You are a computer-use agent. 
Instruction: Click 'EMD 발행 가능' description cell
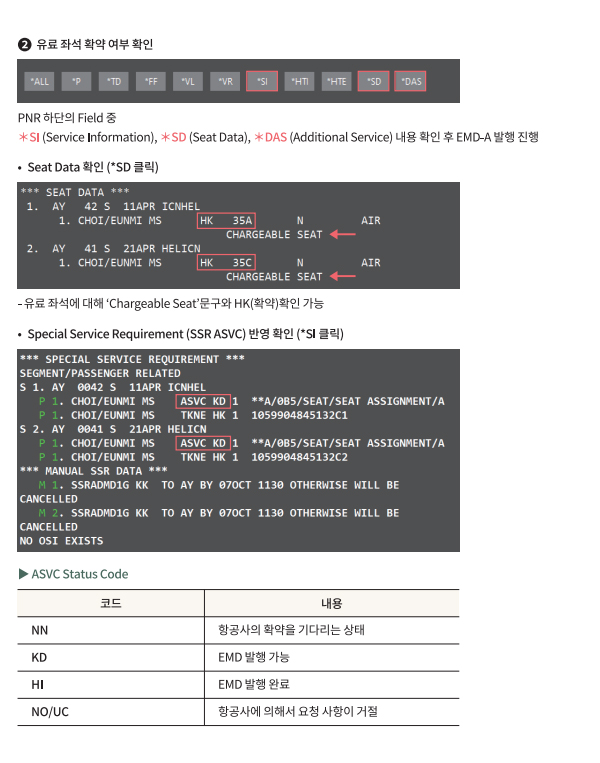332,657
